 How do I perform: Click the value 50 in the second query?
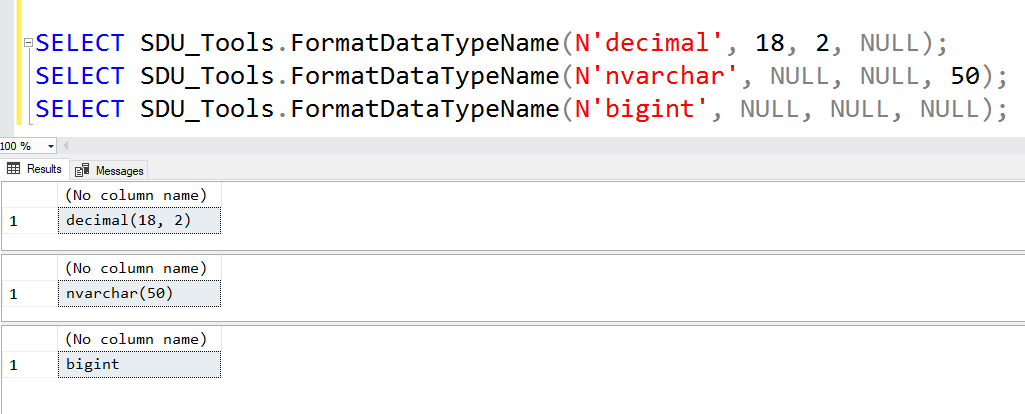click(x=965, y=75)
